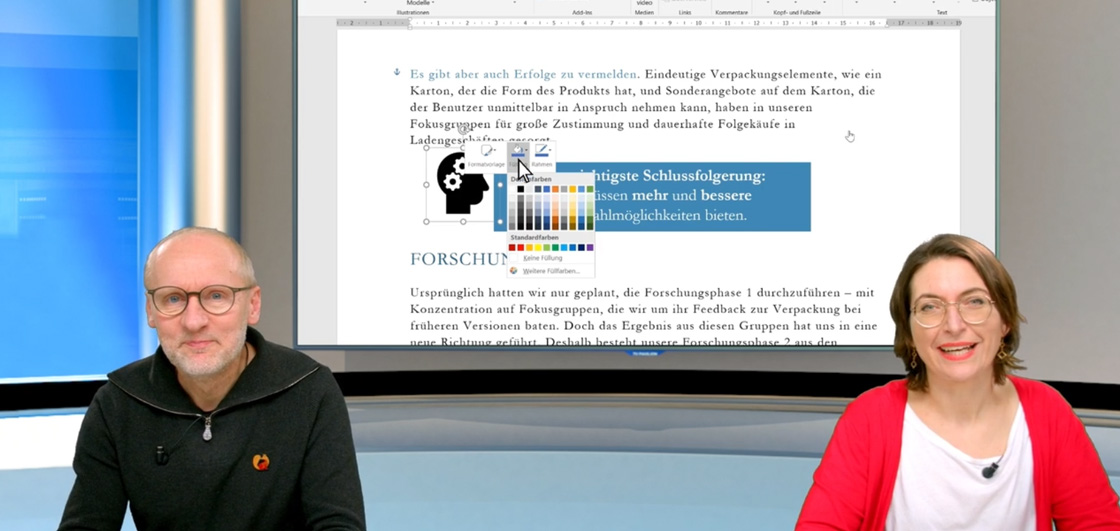Click the left handle of the blue text box
The image size is (1120, 531).
[500, 186]
